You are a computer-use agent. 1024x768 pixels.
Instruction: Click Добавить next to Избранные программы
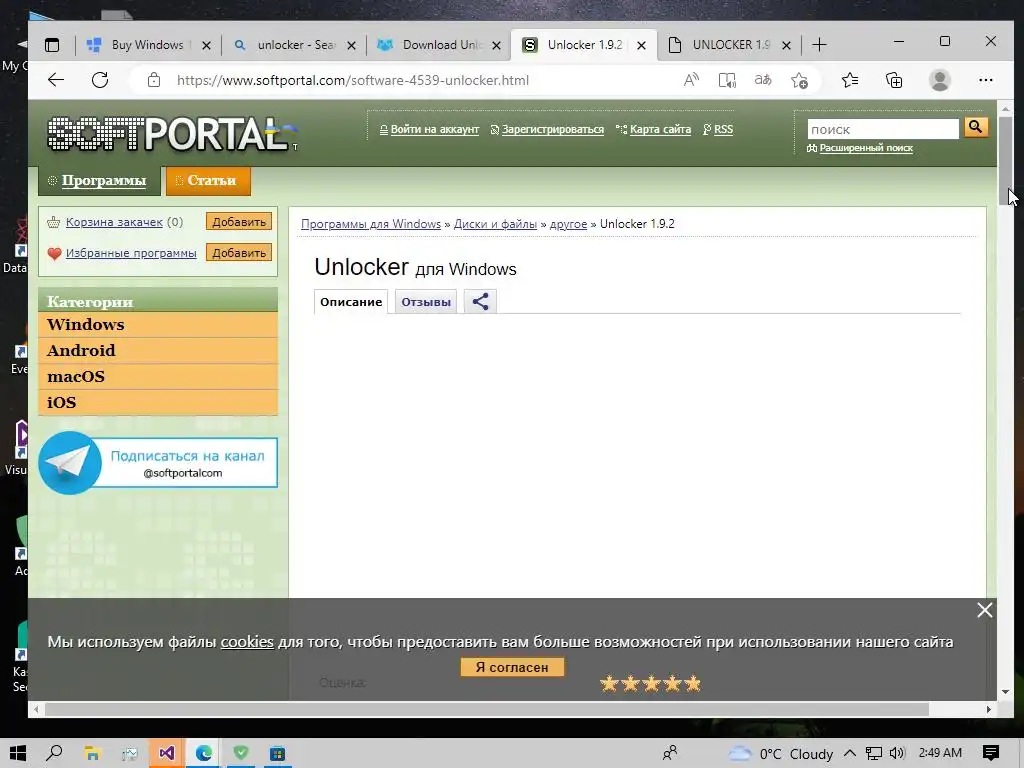pyautogui.click(x=239, y=253)
